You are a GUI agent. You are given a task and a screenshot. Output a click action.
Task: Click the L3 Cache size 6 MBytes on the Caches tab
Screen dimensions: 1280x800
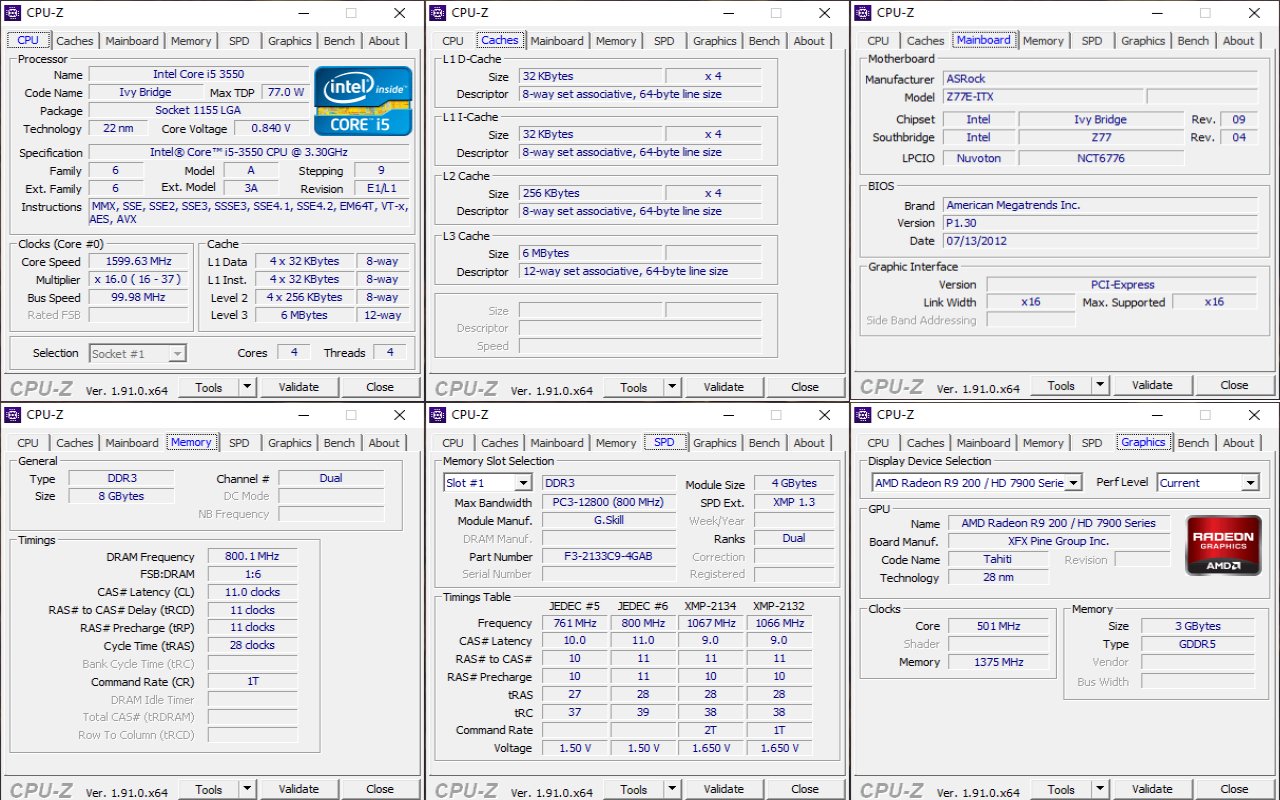tap(589, 253)
